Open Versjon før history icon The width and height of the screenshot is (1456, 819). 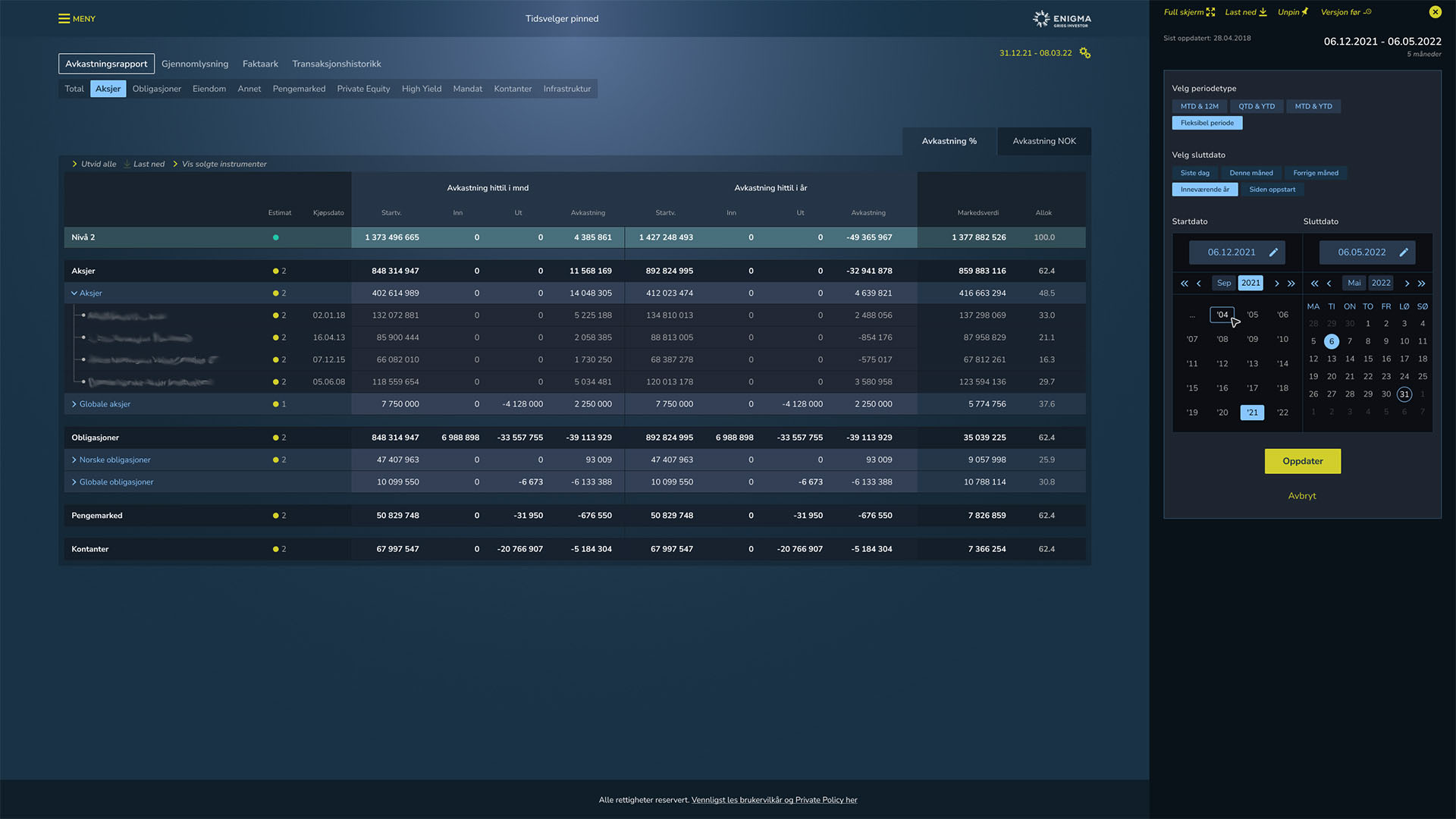pos(1367,12)
